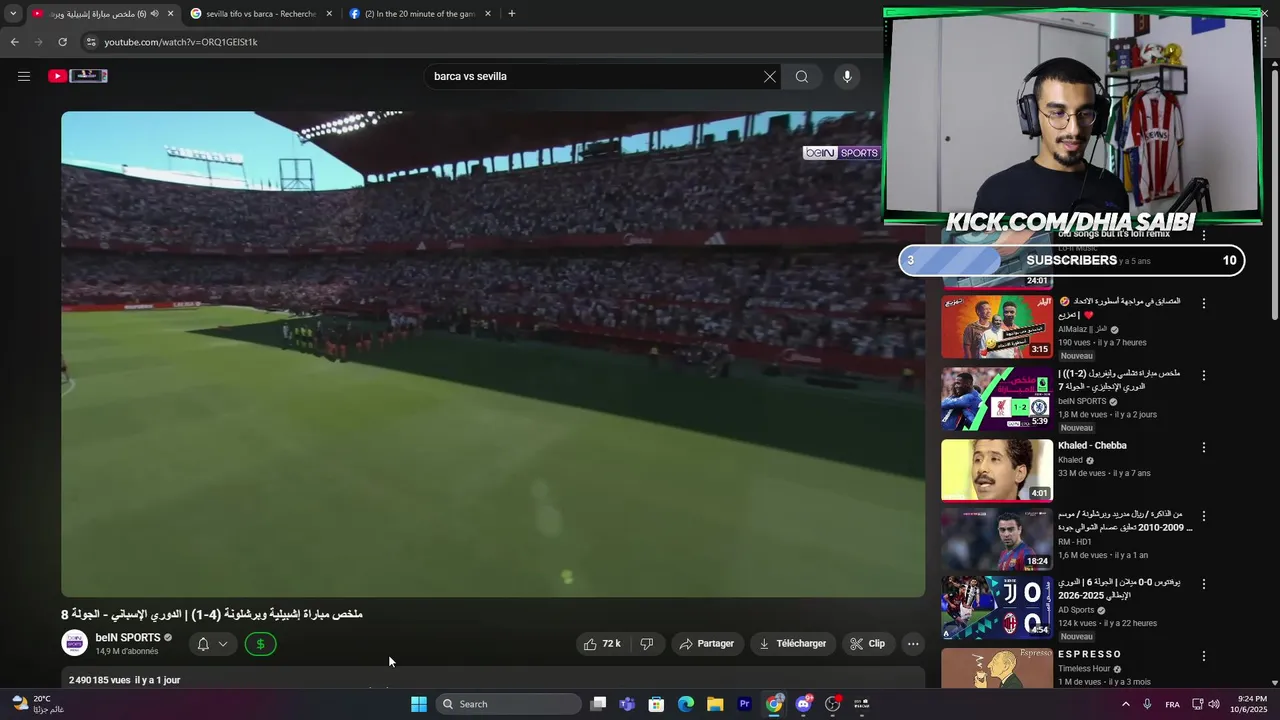Open the YouTube hamburger guide menu
The height and width of the screenshot is (720, 1280).
(x=24, y=76)
